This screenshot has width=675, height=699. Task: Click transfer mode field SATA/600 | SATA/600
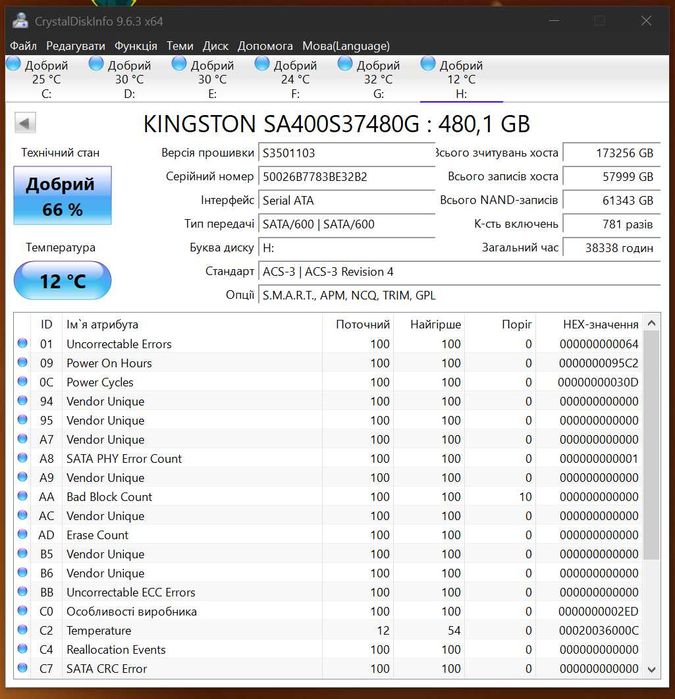click(347, 224)
